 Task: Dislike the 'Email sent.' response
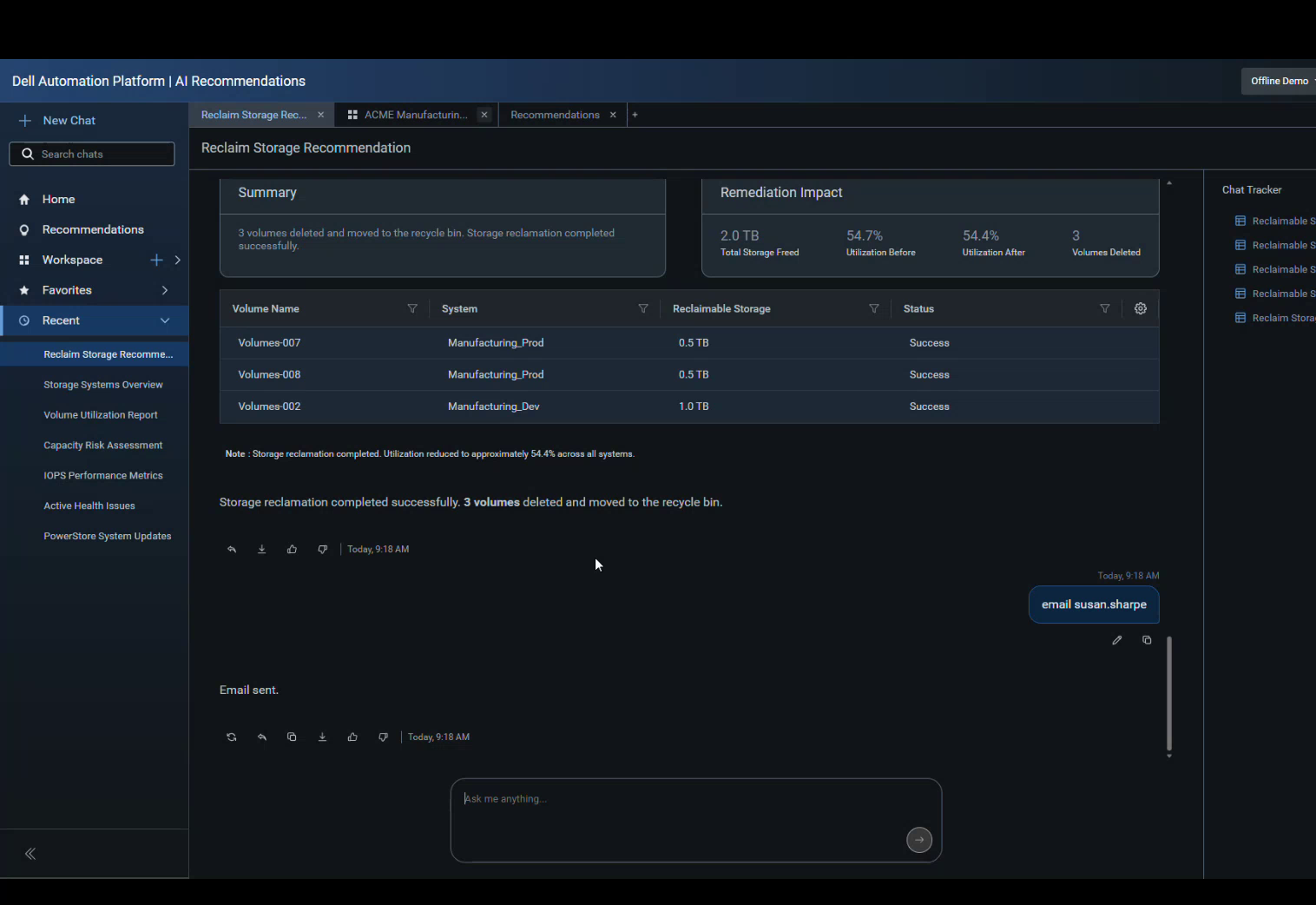(384, 737)
